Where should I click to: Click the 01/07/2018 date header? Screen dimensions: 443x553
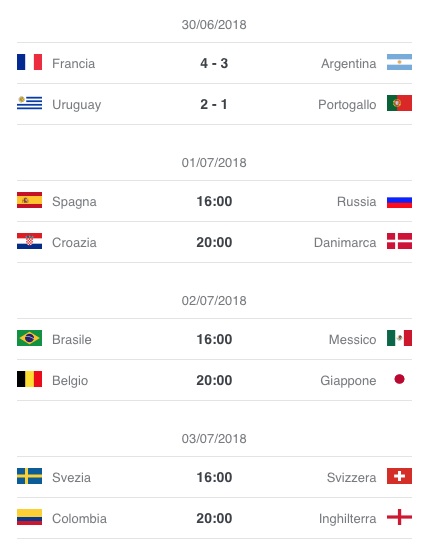point(214,163)
